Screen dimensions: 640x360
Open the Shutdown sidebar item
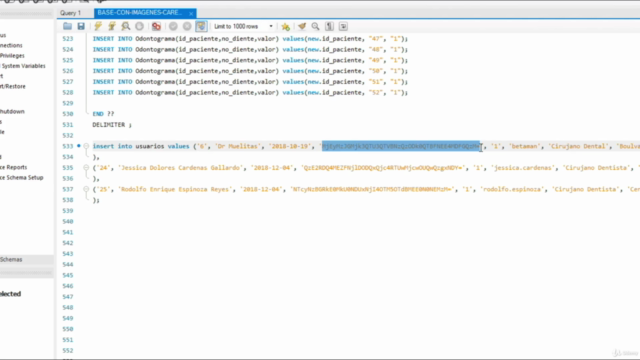coord(12,111)
